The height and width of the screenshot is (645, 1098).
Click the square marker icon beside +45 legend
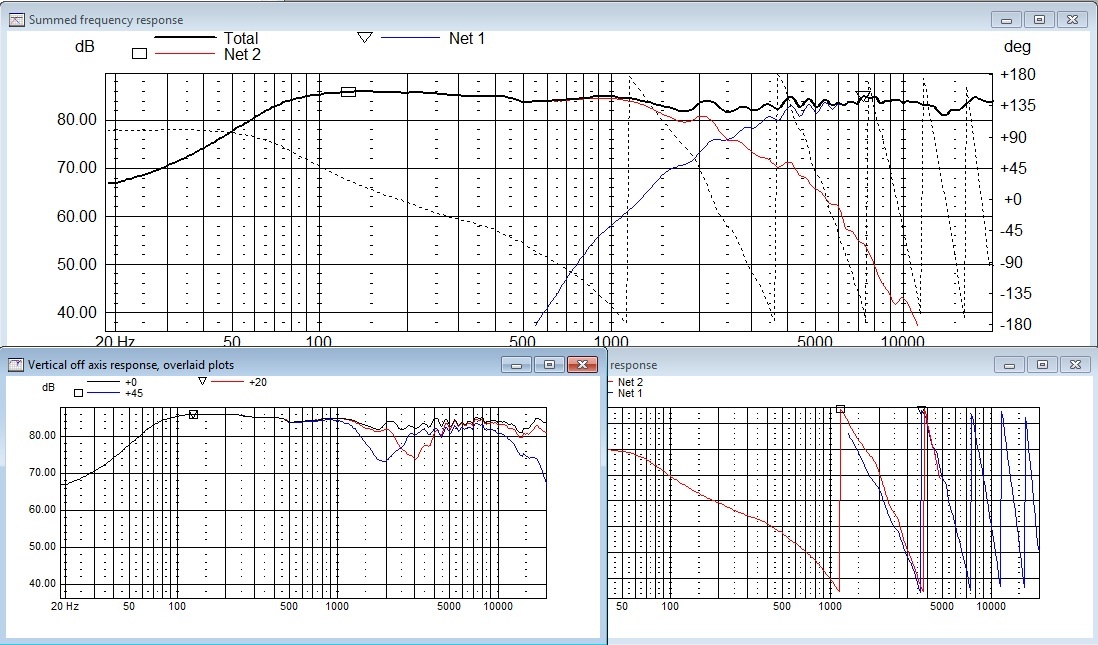point(78,393)
